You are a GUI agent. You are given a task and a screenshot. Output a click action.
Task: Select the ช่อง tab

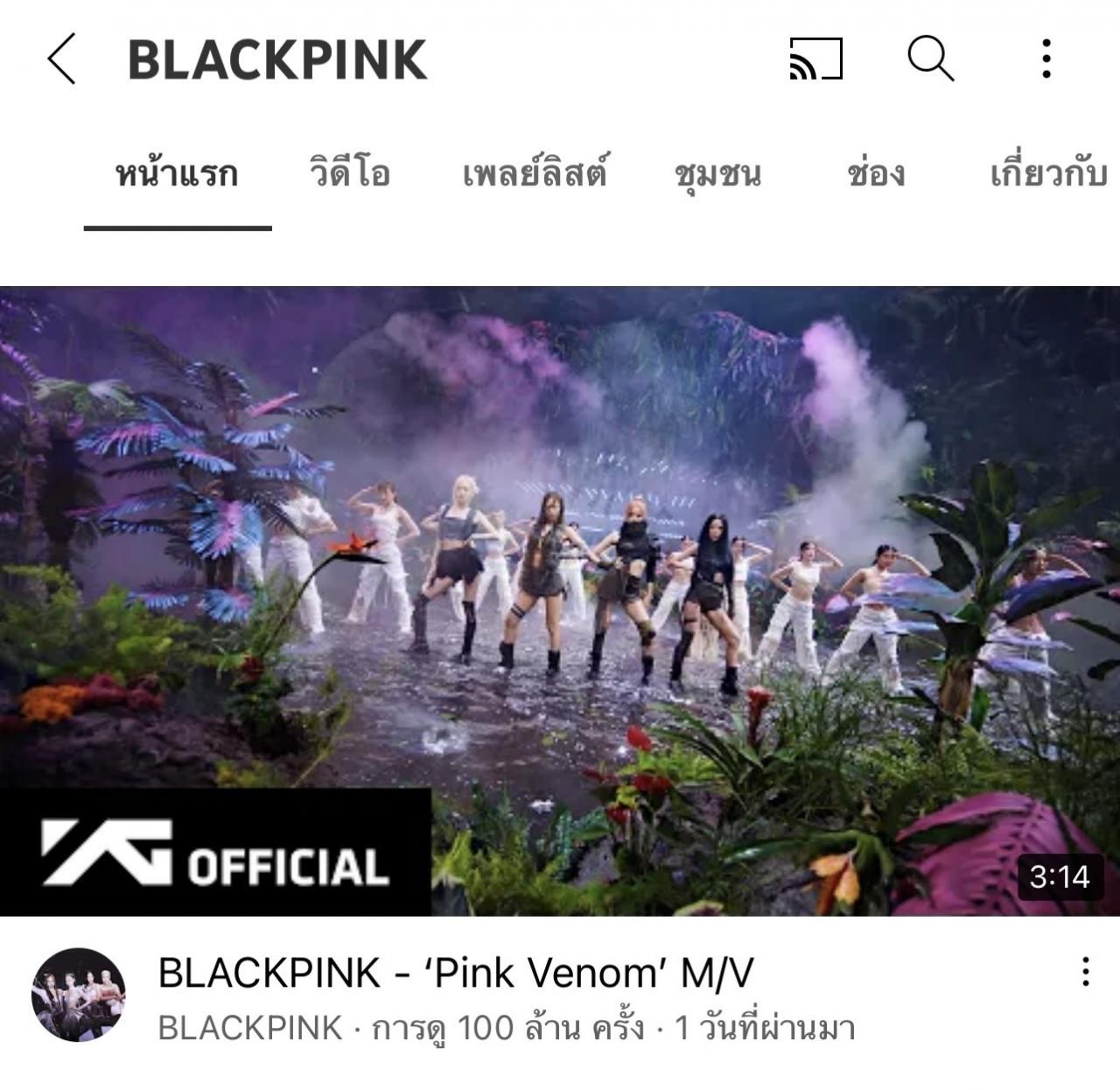[x=876, y=172]
